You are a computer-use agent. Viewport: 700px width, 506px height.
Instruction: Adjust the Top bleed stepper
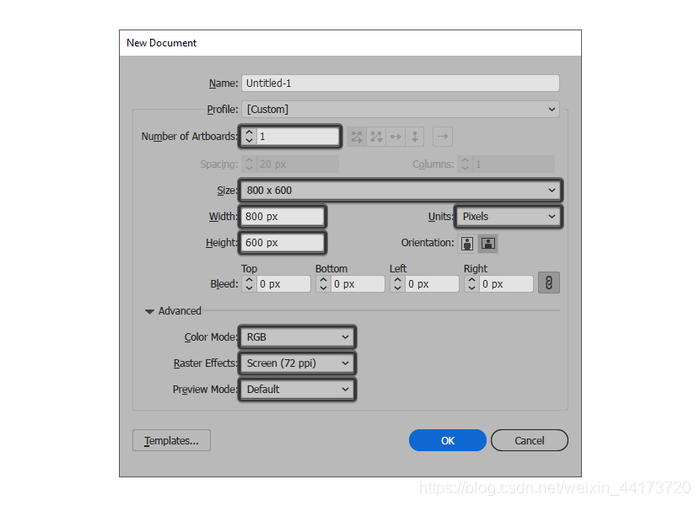249,284
